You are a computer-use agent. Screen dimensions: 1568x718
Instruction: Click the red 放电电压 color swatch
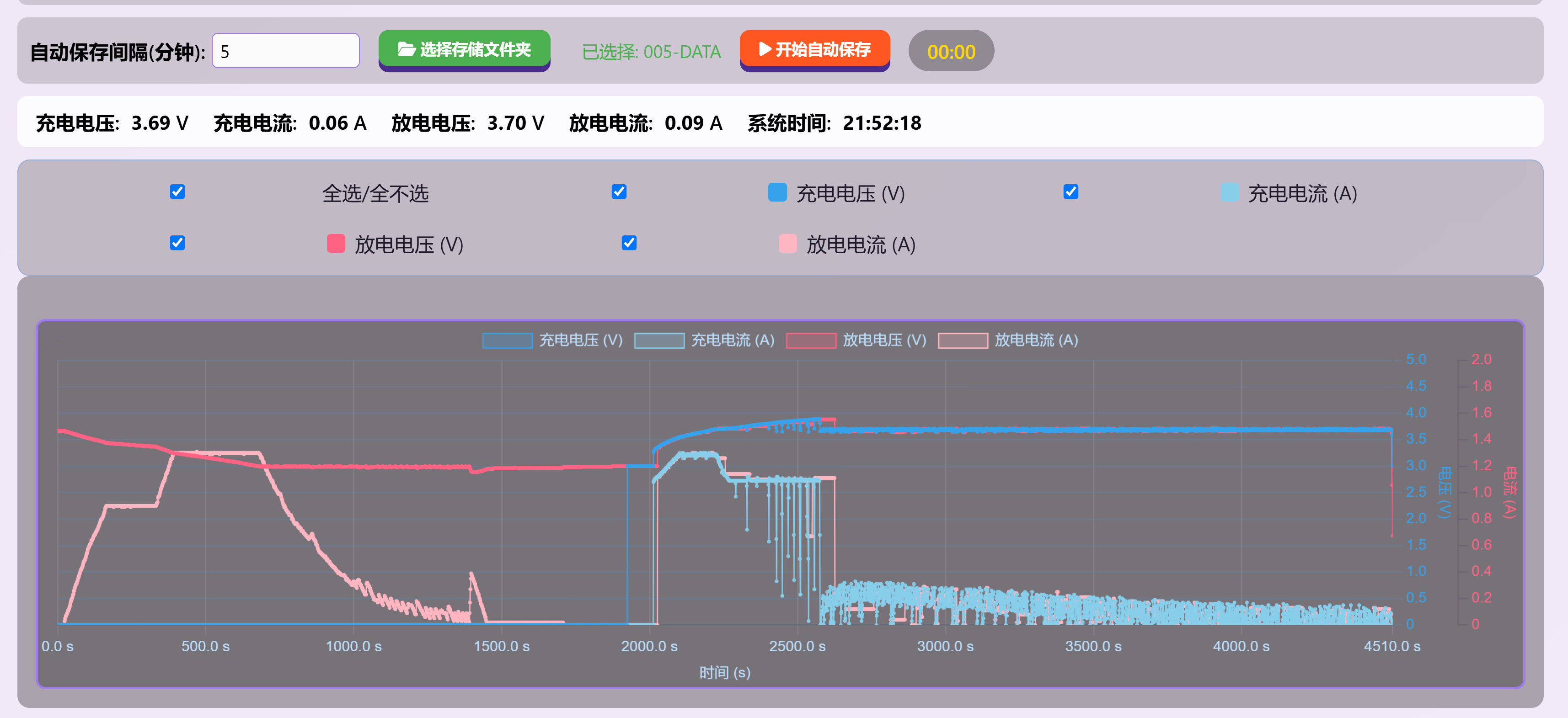pos(335,244)
